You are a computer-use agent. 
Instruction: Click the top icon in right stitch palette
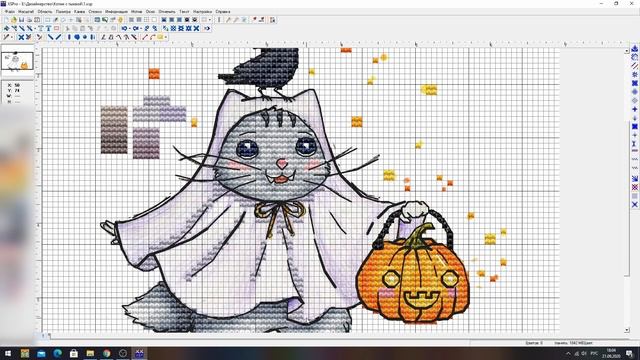pyautogui.click(x=635, y=49)
